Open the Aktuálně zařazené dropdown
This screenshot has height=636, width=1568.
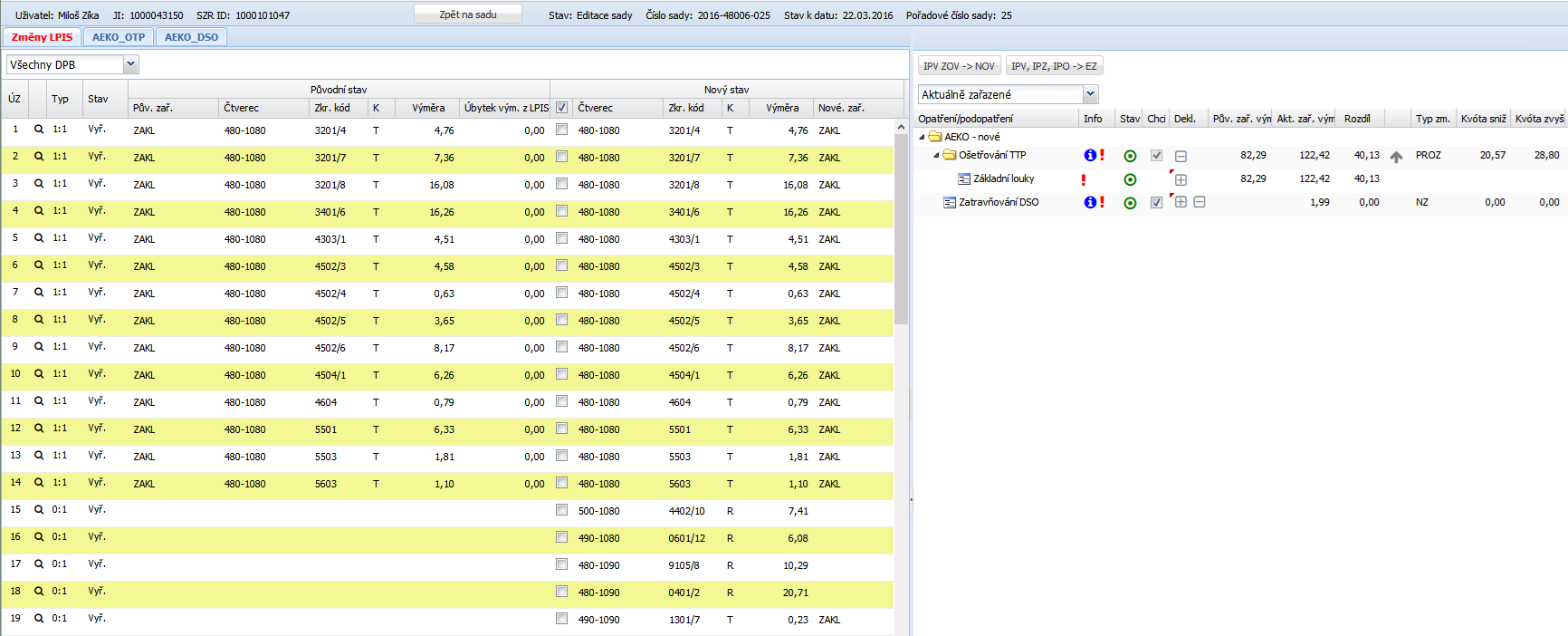(1091, 94)
